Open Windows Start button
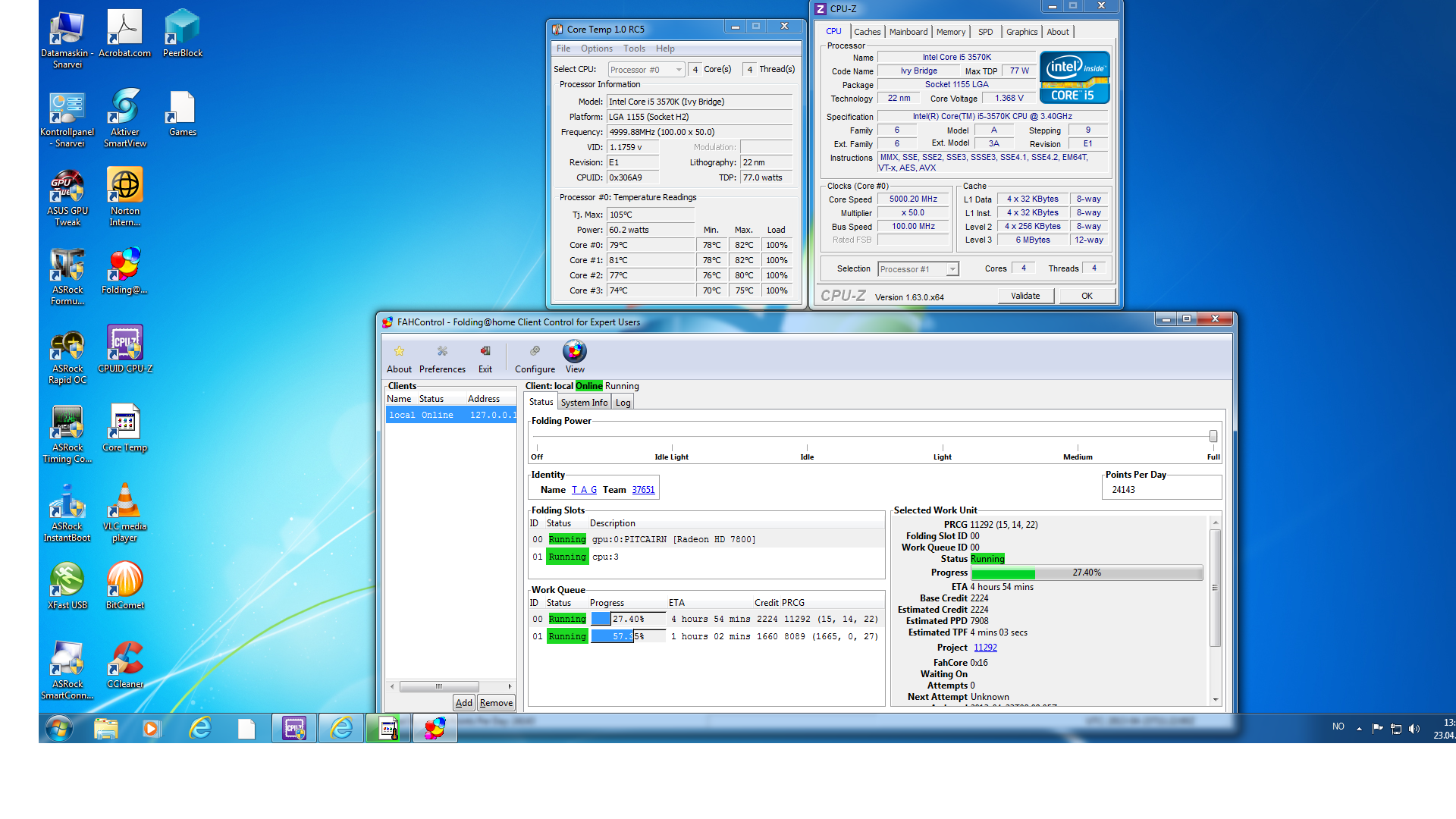The height and width of the screenshot is (819, 1456). (x=59, y=729)
